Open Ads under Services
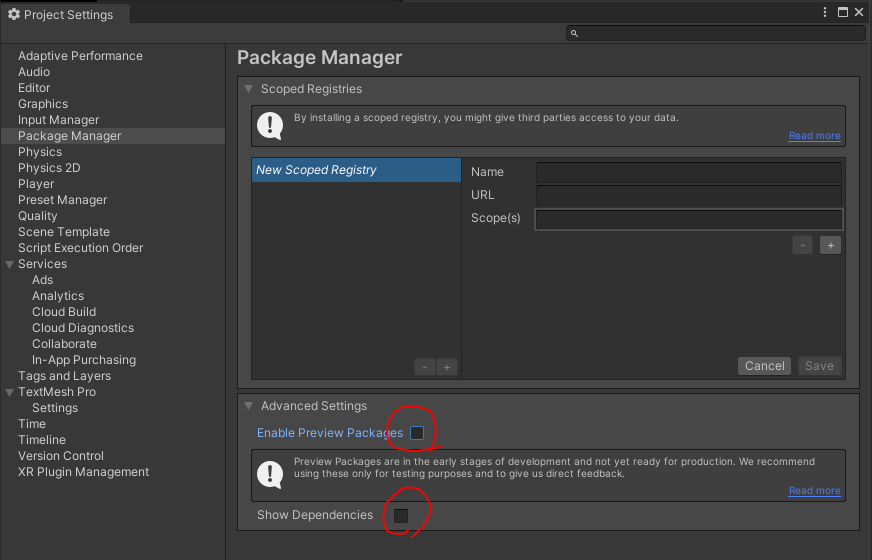 [x=42, y=280]
